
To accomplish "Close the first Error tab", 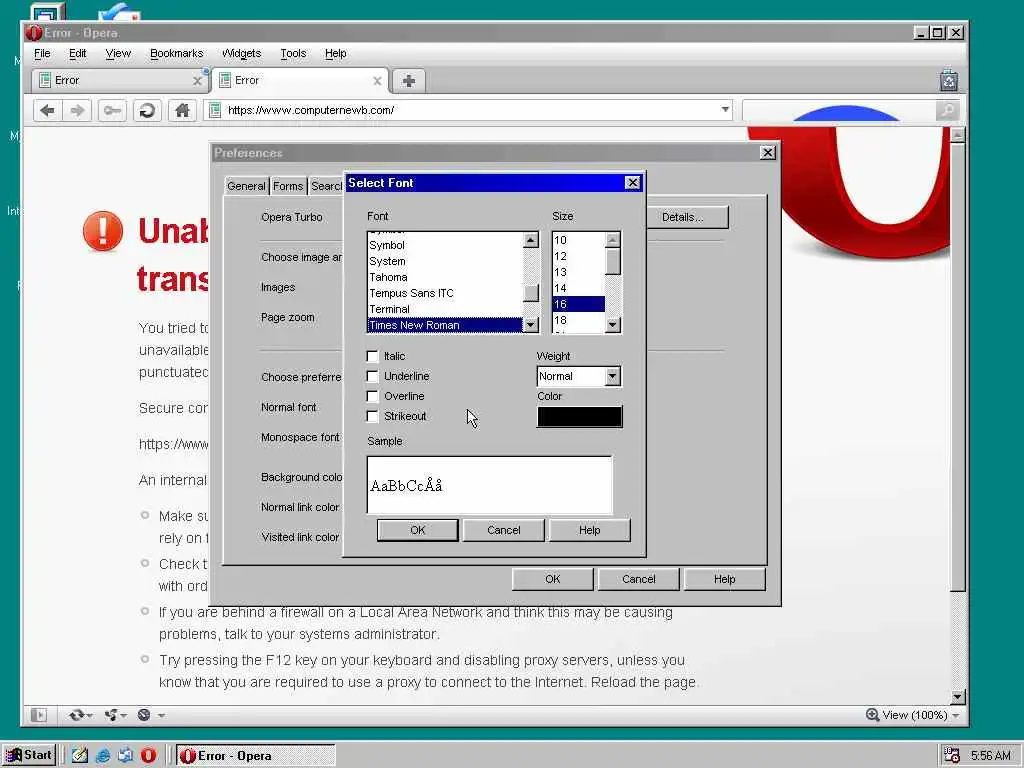I will pyautogui.click(x=197, y=80).
